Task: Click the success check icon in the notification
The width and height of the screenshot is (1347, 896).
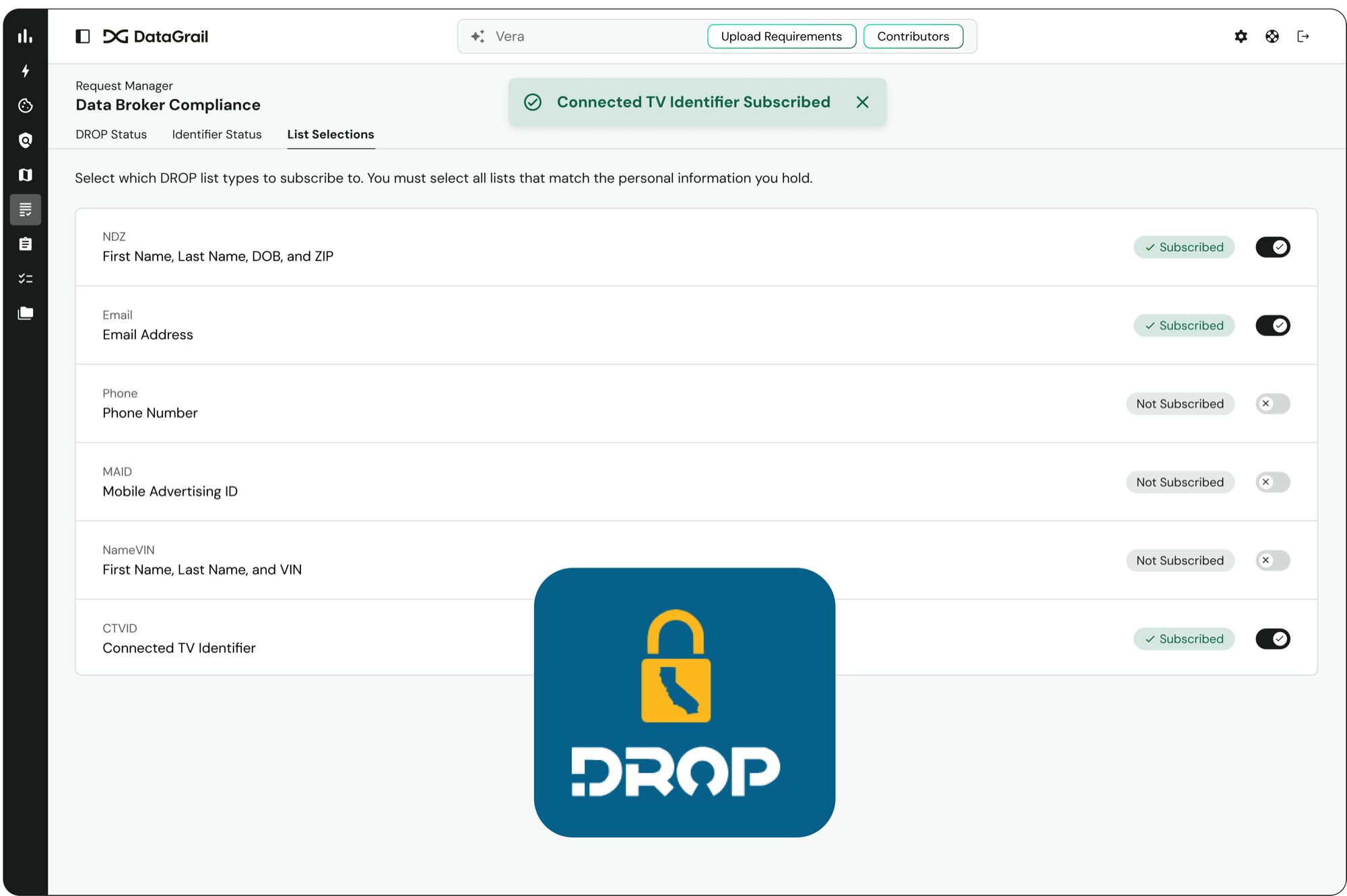Action: coord(533,102)
